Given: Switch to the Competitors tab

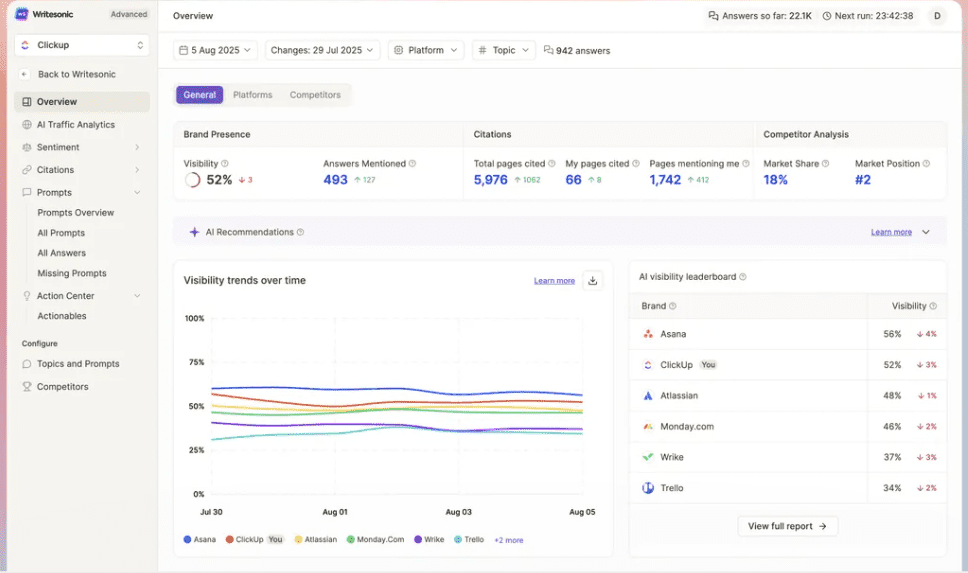Looking at the screenshot, I should pyautogui.click(x=315, y=95).
